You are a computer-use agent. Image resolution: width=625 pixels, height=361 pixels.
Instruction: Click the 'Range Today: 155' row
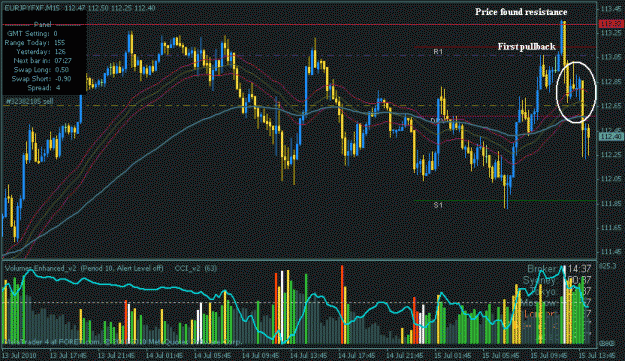(35, 43)
